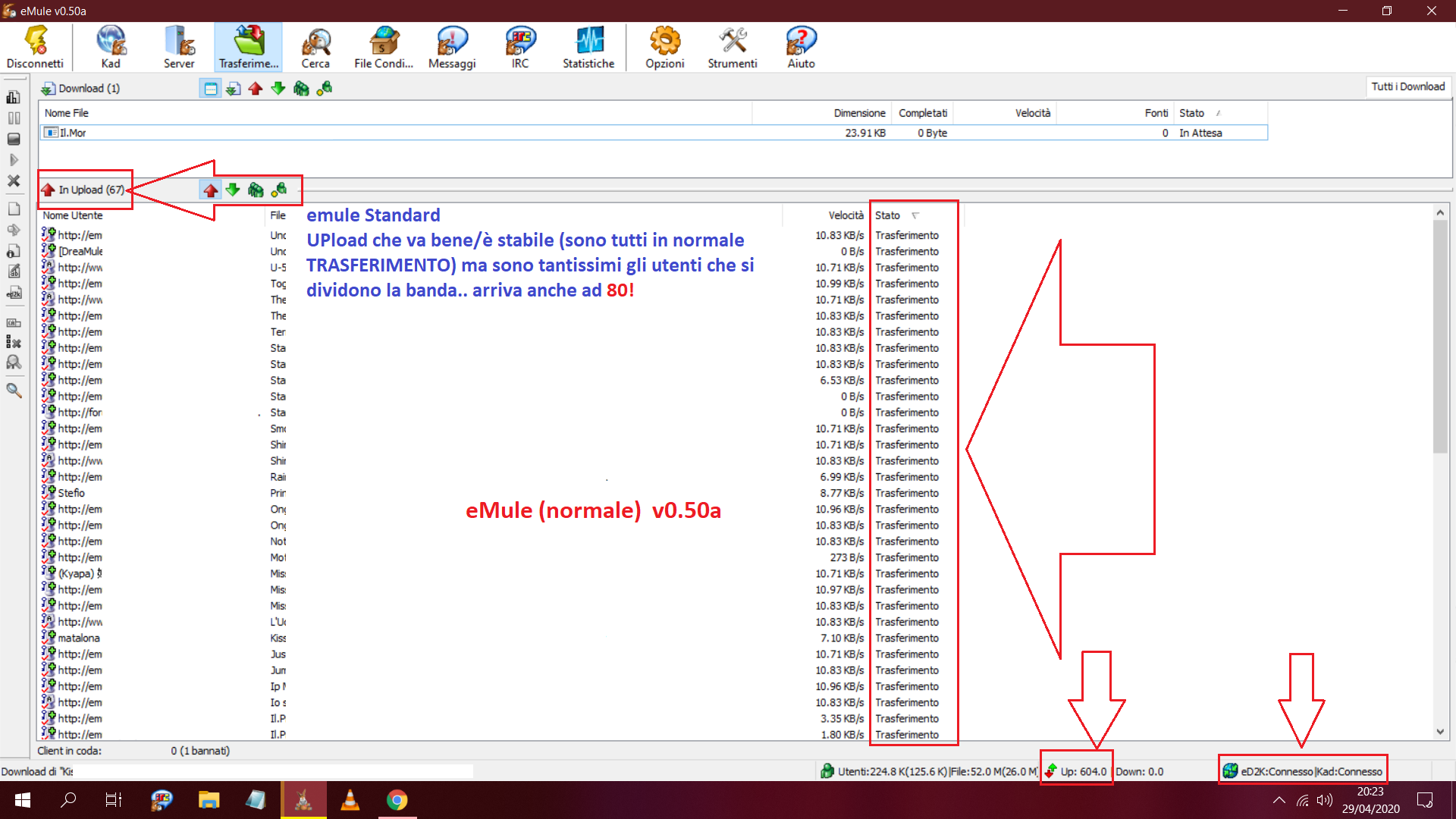Click the Utenti:224.8 K status bar entry
The width and height of the screenshot is (1456, 819).
(929, 771)
